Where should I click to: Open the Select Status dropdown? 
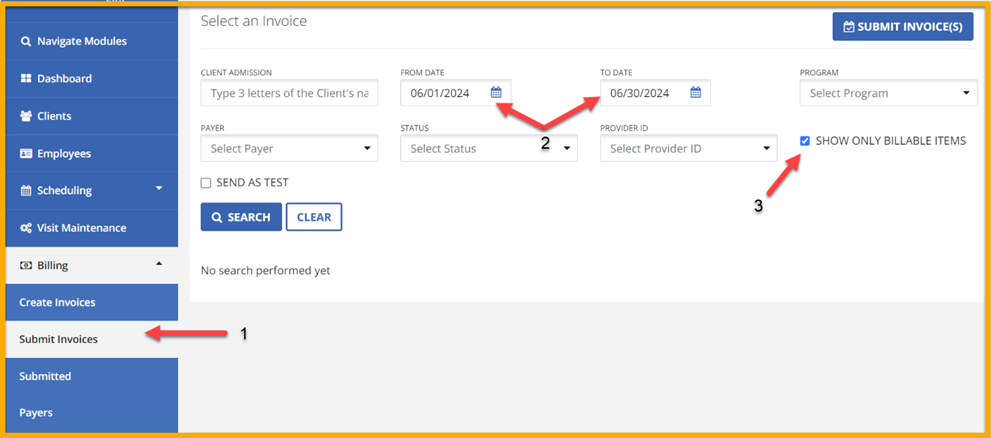pos(488,149)
